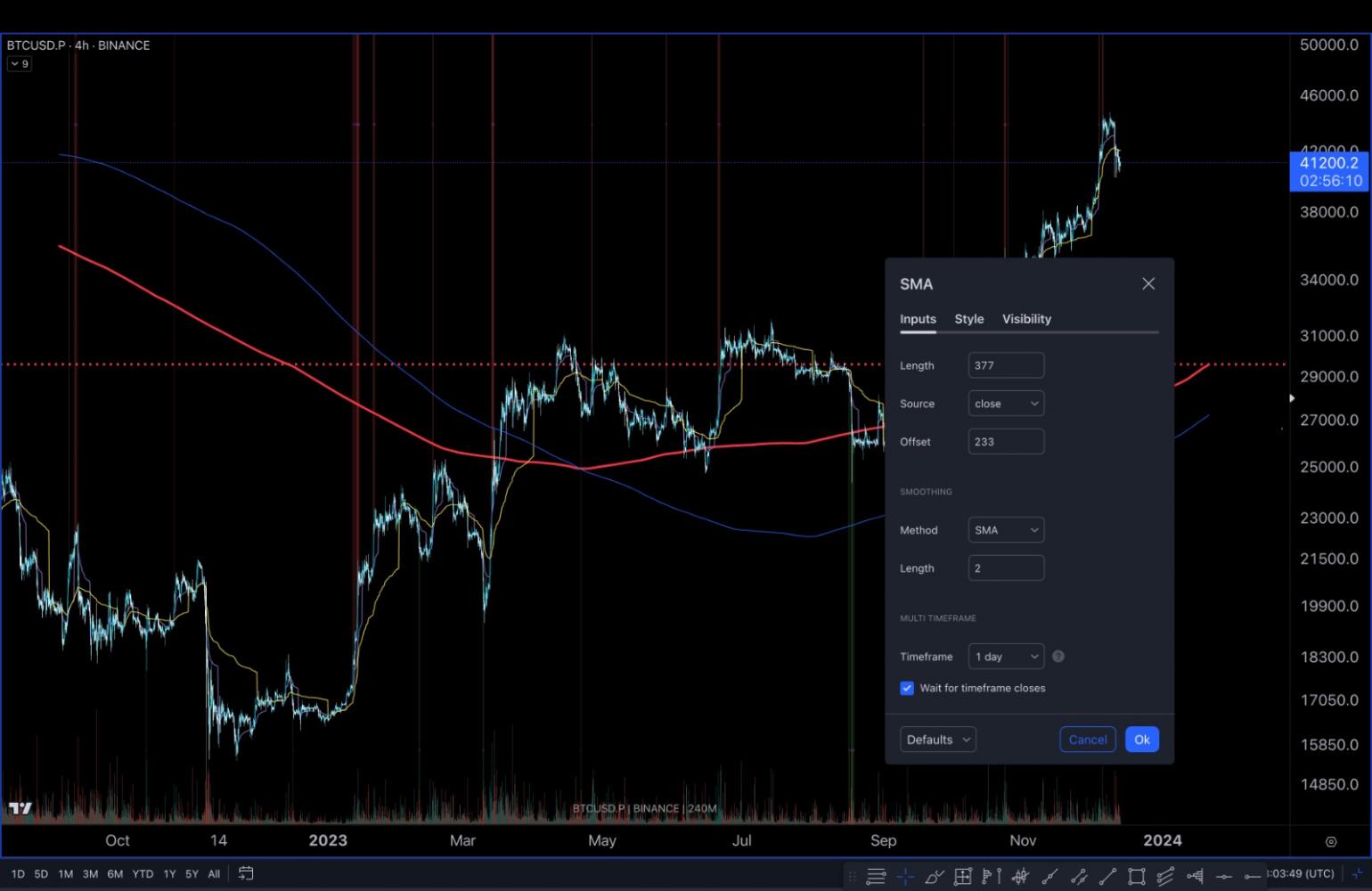This screenshot has height=891, width=1372.
Task: Set chart range to 3M
Action: 90,874
